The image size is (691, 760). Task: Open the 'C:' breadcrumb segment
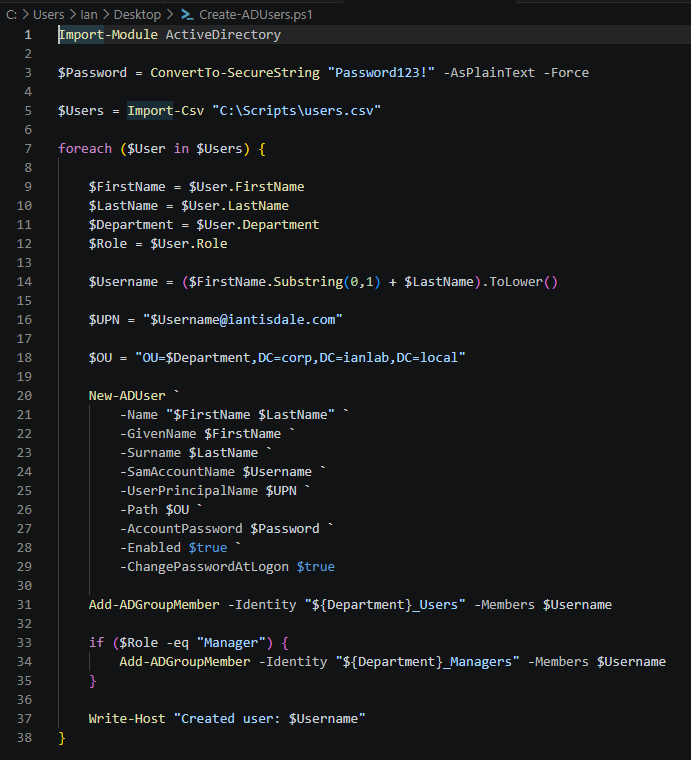[x=12, y=15]
